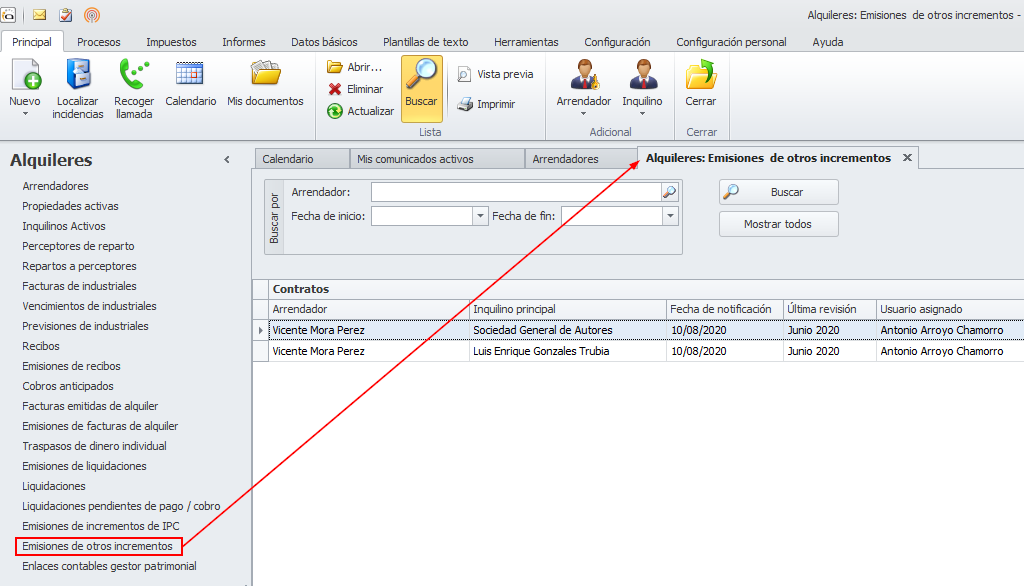Click Vista previa icon
The image size is (1024, 586).
(x=464, y=74)
